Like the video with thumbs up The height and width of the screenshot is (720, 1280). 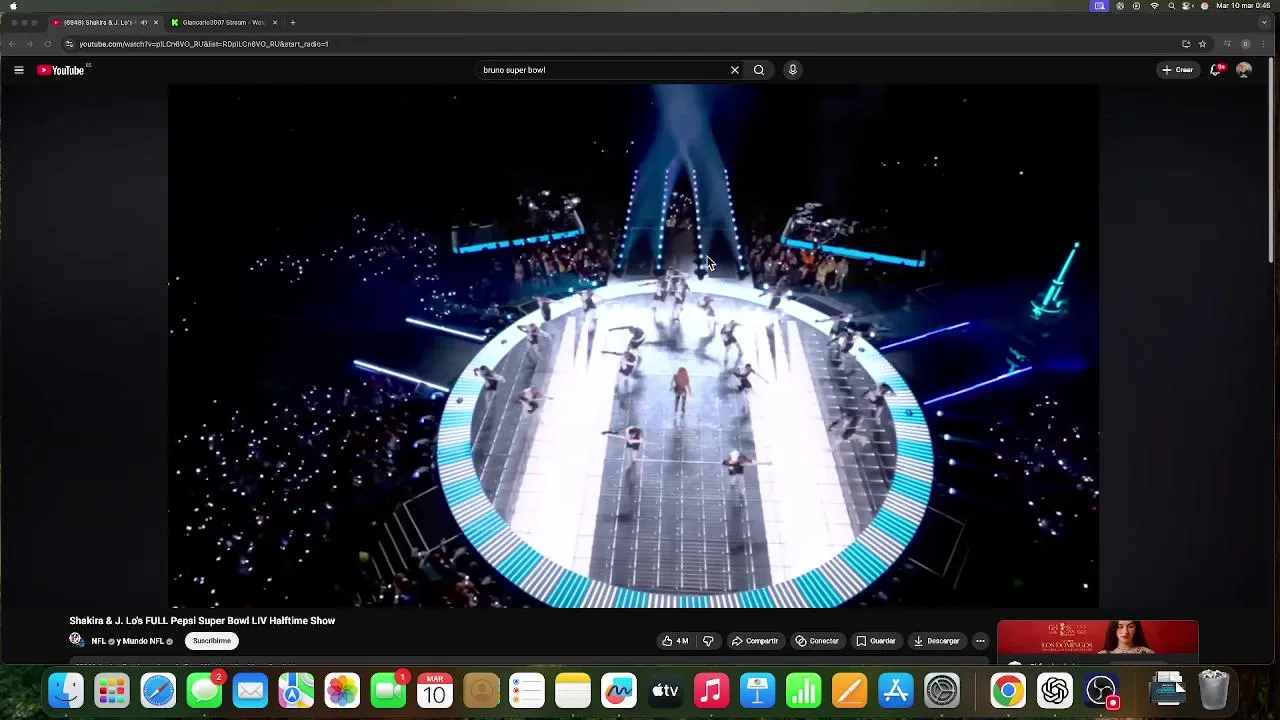(675, 641)
